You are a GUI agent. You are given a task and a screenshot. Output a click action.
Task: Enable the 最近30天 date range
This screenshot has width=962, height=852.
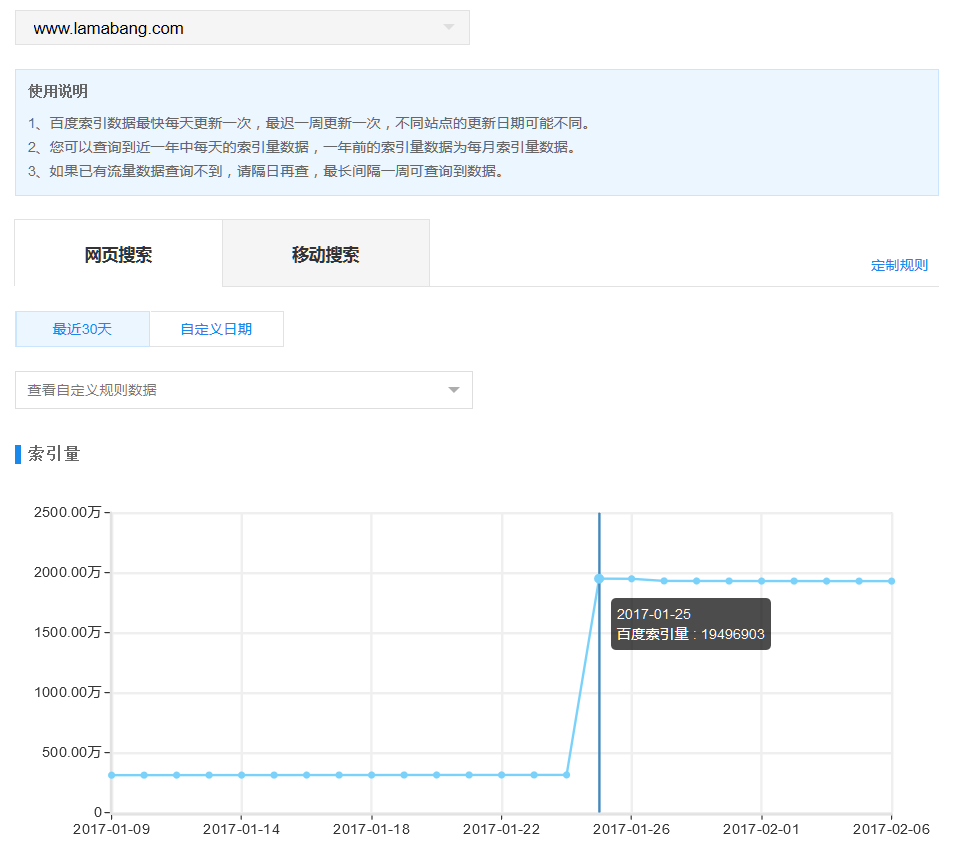tap(82, 329)
